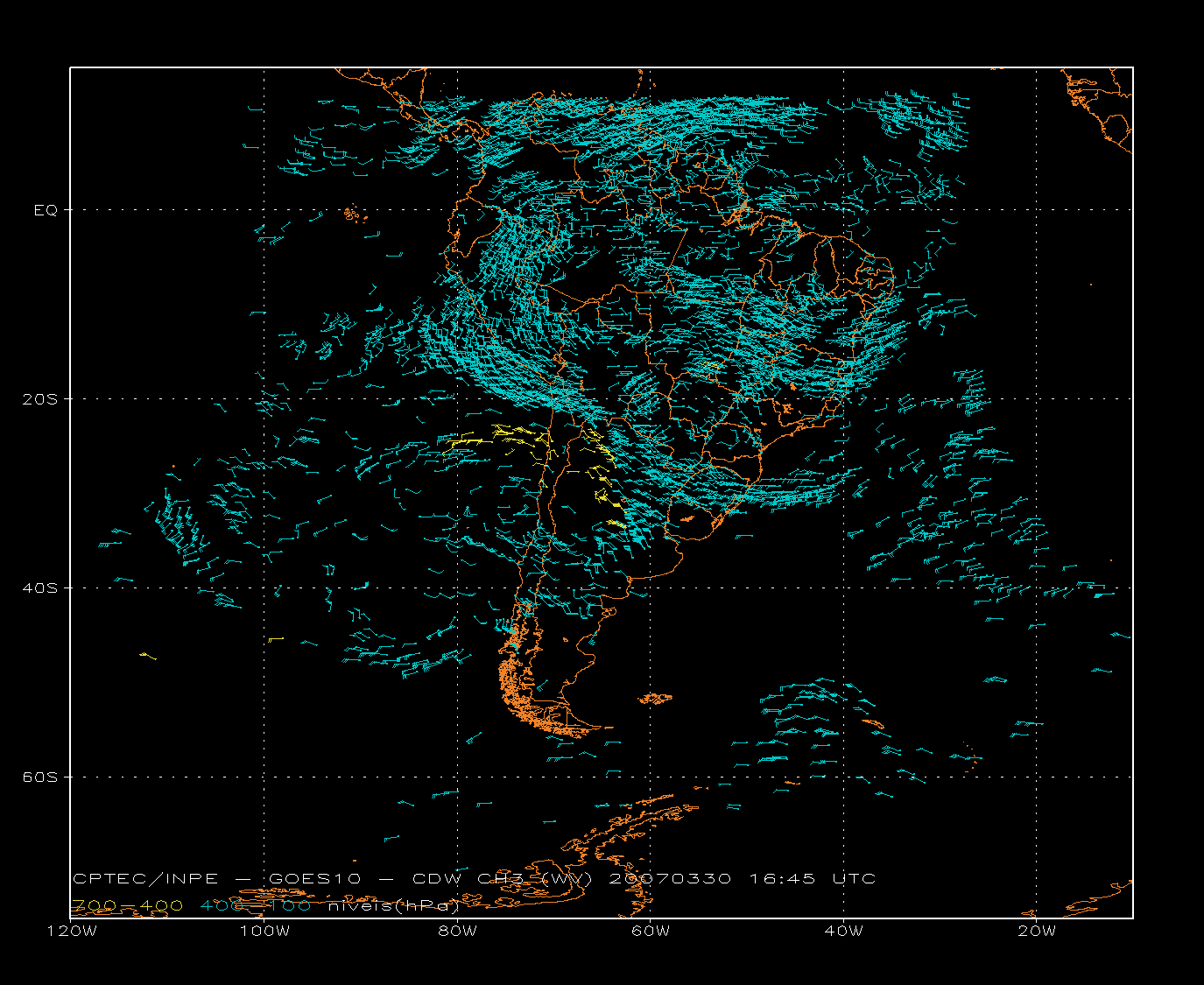1204x985 pixels.
Task: Click the 'CPTEC/INPE' caption text
Action: click(x=147, y=878)
